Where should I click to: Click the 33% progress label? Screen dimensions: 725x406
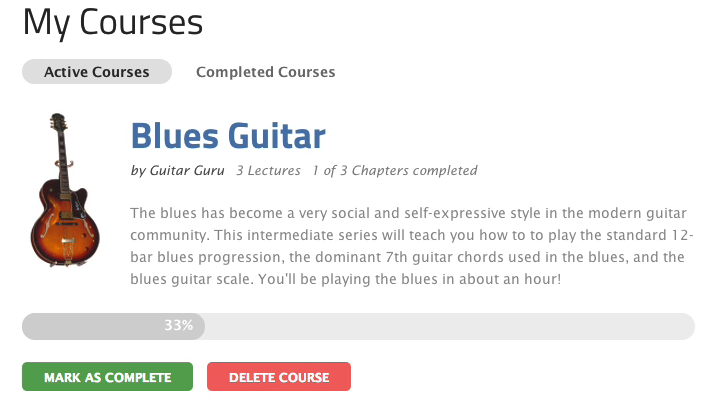[x=178, y=326]
